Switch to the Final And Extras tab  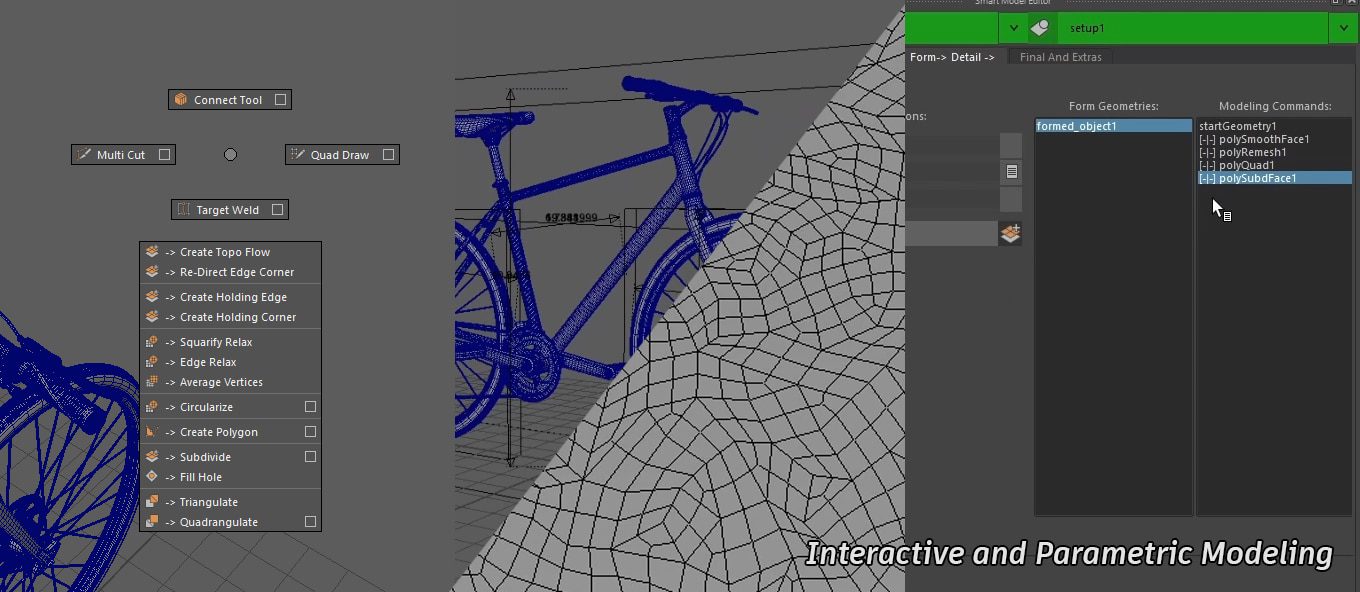coord(1060,57)
